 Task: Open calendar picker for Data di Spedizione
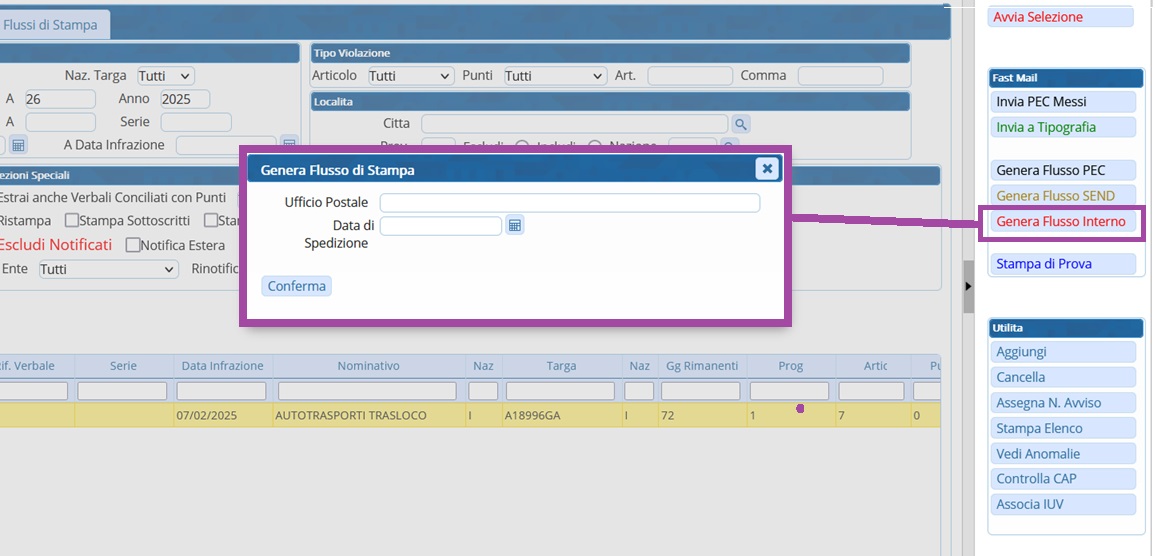(x=514, y=226)
